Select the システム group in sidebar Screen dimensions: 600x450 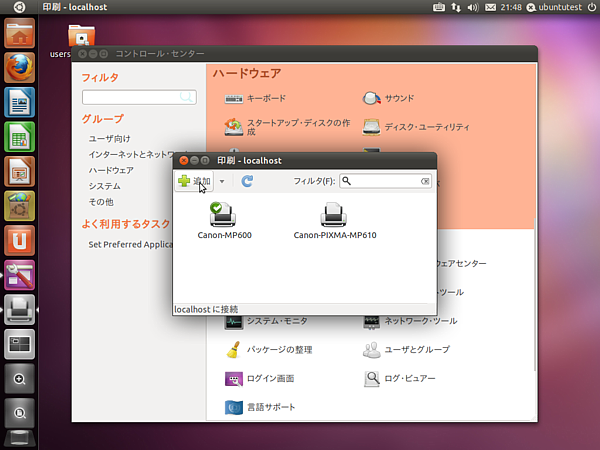(x=104, y=186)
